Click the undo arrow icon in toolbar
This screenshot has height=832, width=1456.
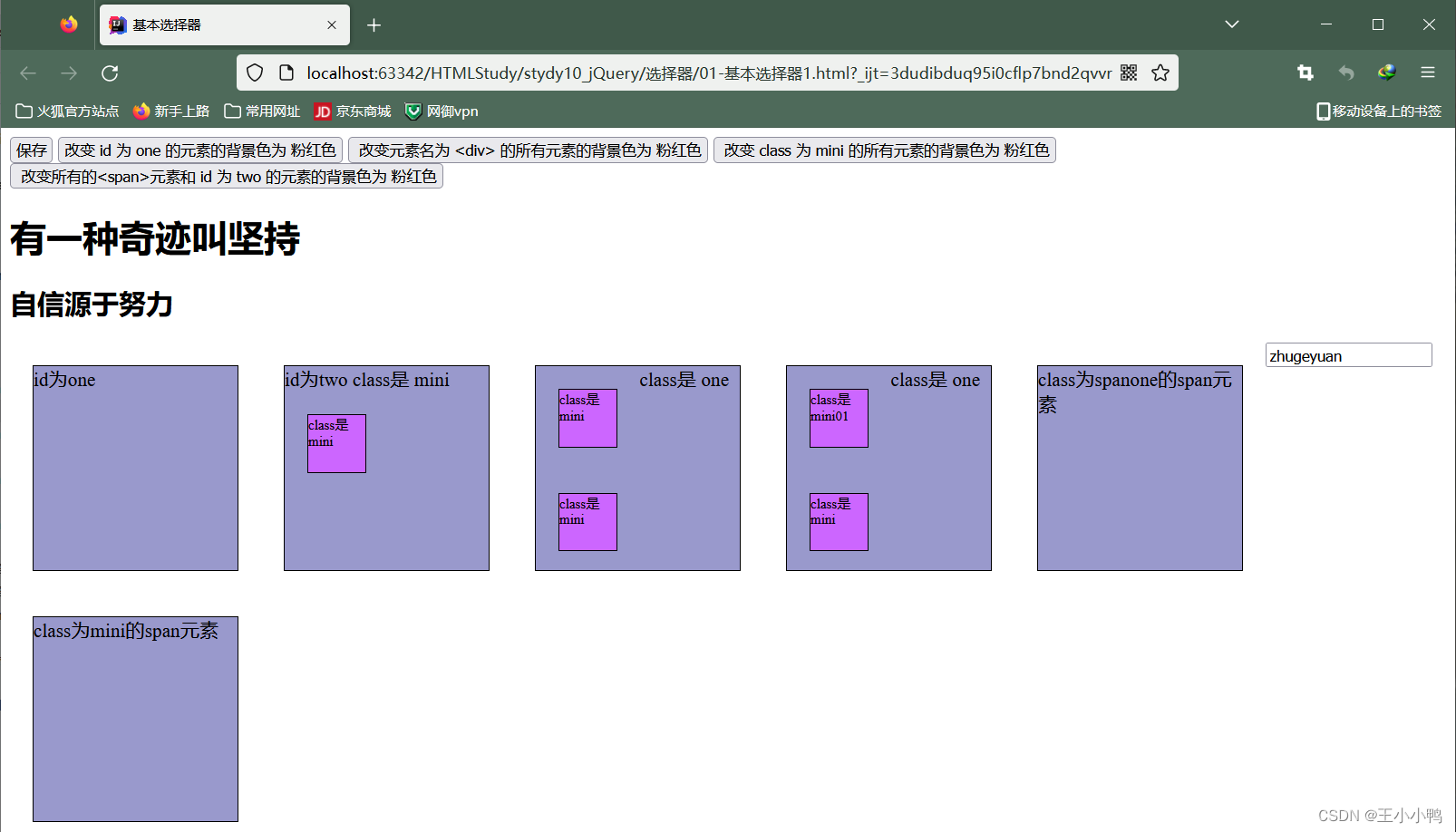coord(1345,73)
